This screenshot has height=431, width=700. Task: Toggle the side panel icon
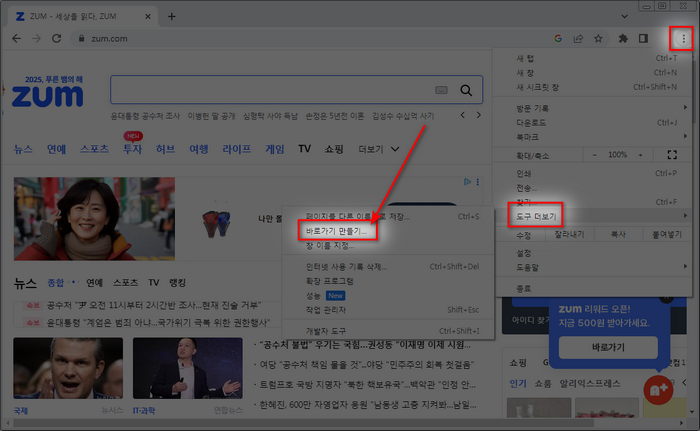[x=643, y=39]
